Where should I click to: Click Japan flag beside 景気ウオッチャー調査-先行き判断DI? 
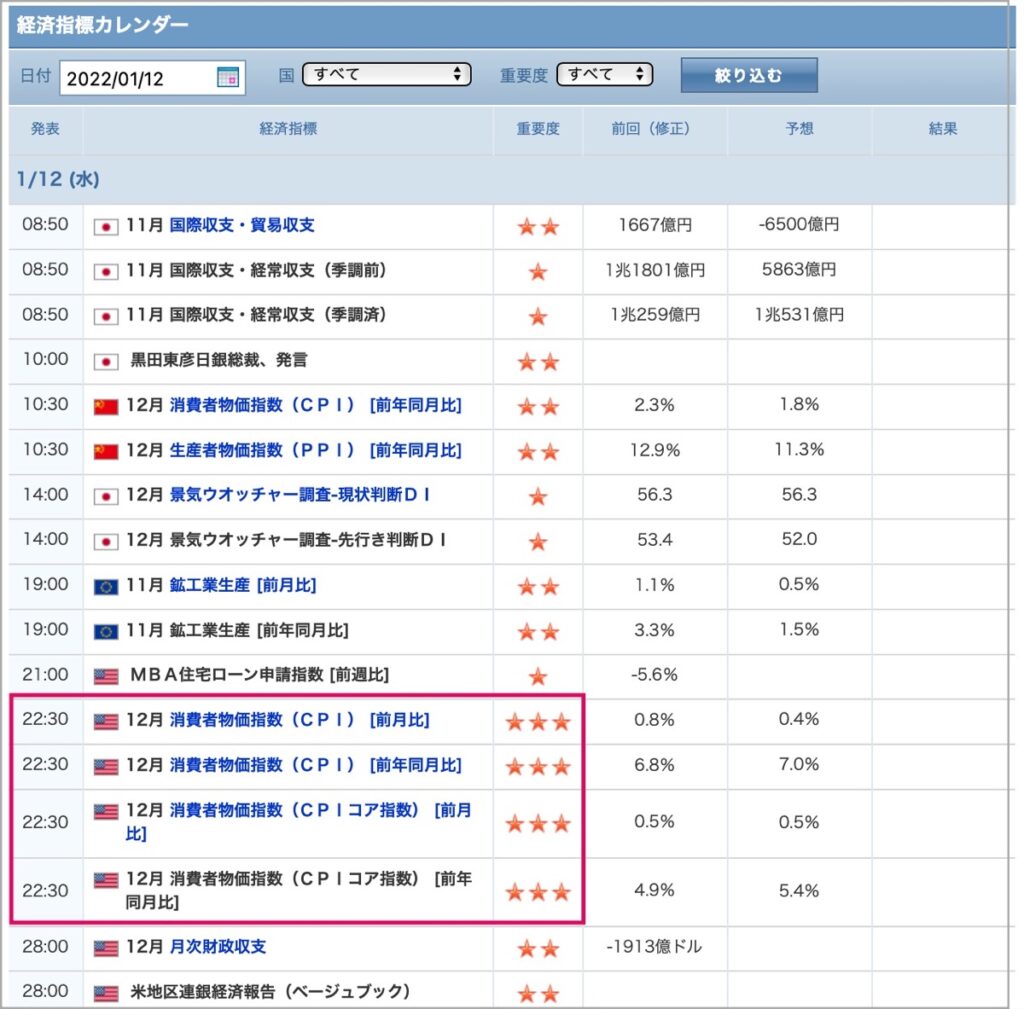[x=106, y=541]
